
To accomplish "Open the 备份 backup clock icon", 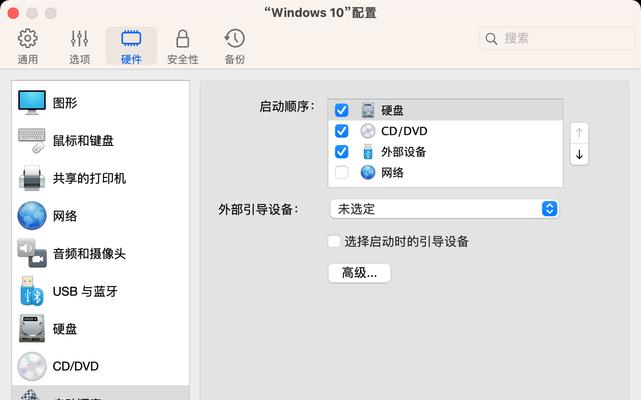I will [x=235, y=38].
